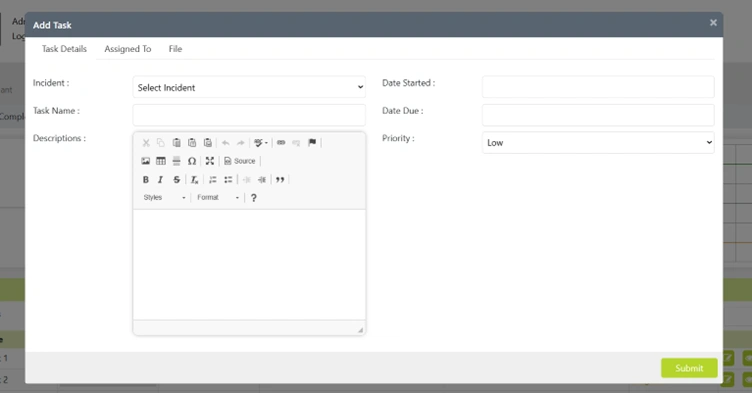Viewport: 752px width, 393px height.
Task: Click the Copy icon in editor toolbar
Action: (161, 143)
